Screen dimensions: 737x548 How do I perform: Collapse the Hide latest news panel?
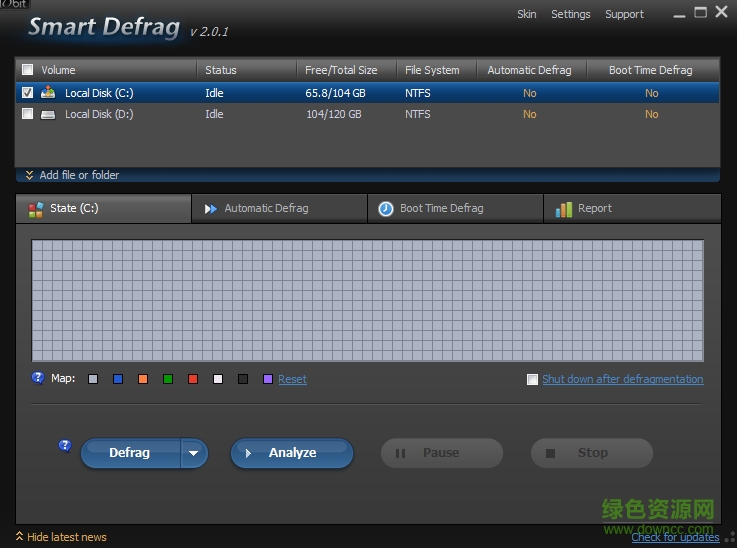[66, 537]
